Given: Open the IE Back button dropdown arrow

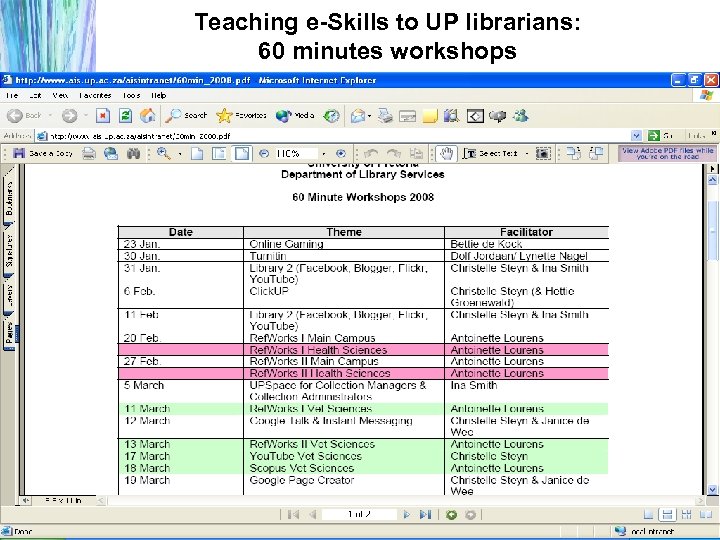Looking at the screenshot, I should click(50, 116).
